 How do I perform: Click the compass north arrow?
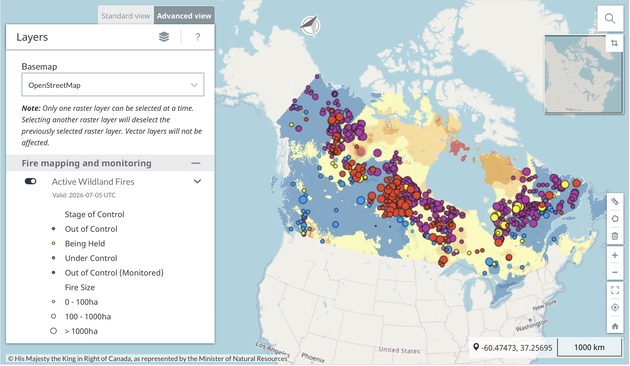310,25
